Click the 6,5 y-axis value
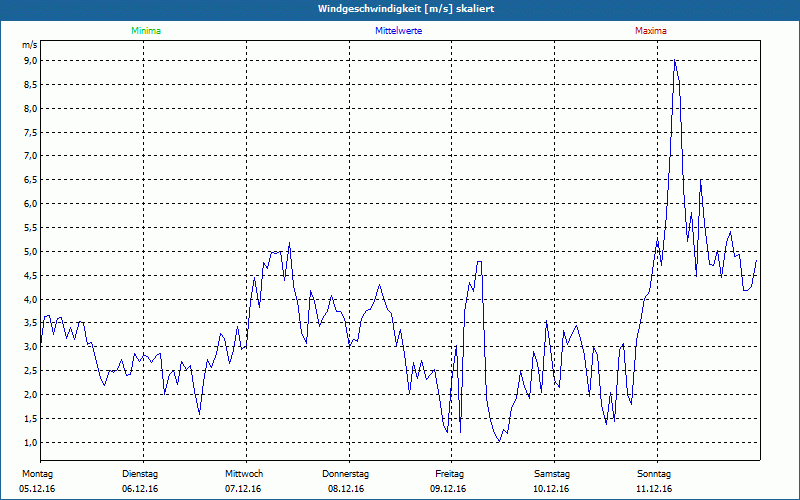The height and width of the screenshot is (500, 800). pos(31,180)
